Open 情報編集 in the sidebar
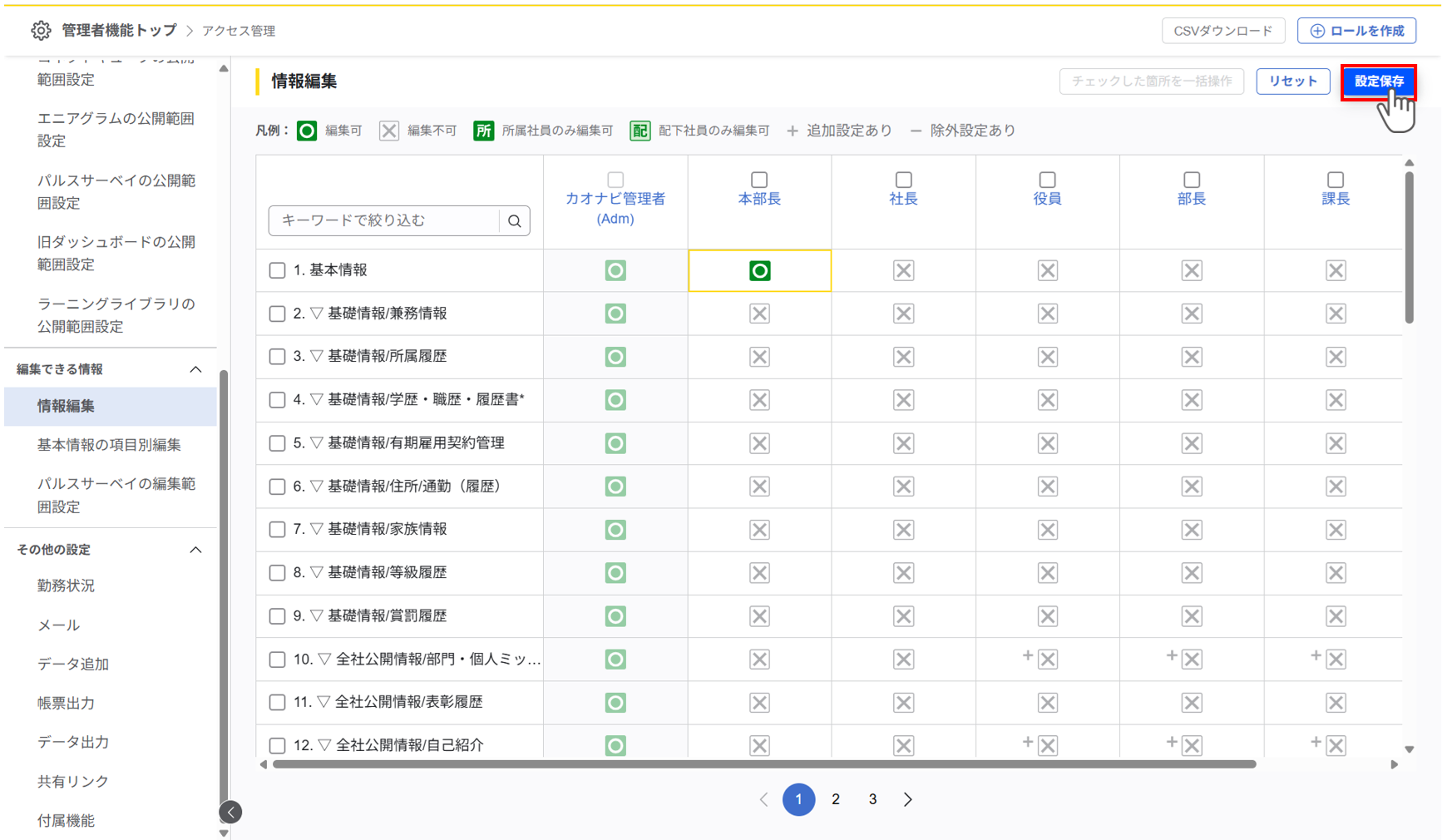Image resolution: width=1442 pixels, height=840 pixels. click(x=111, y=407)
